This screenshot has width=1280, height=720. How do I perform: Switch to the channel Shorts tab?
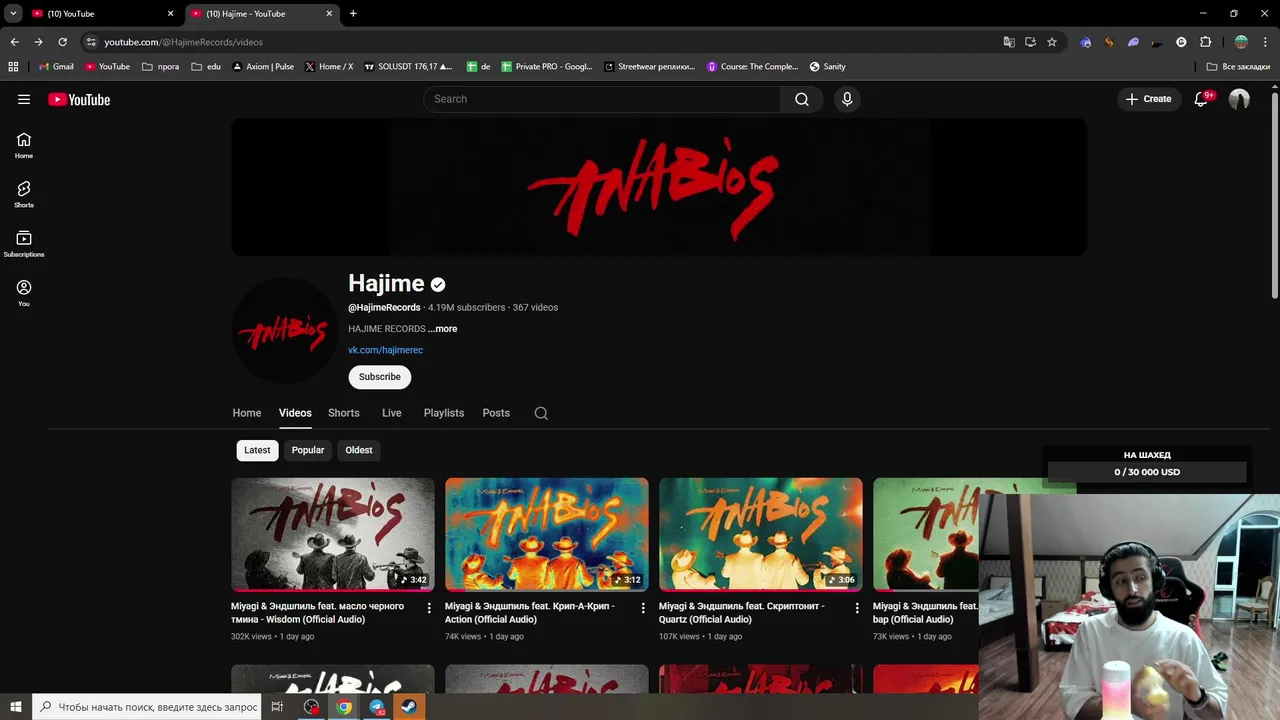(x=344, y=413)
